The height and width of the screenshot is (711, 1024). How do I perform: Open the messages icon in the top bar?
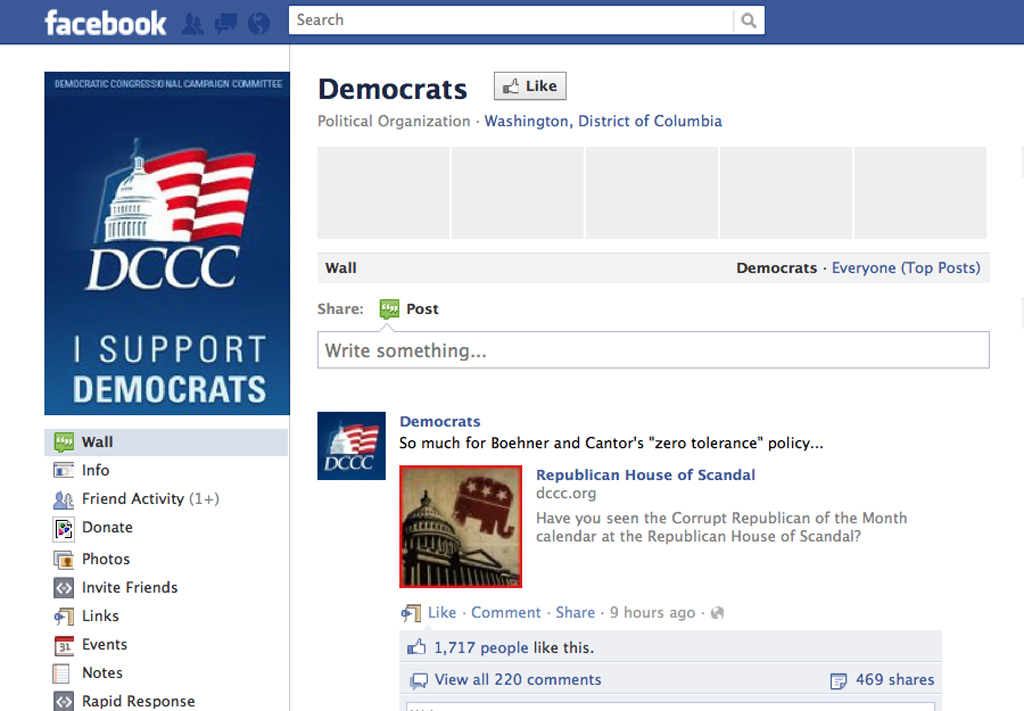(x=225, y=22)
